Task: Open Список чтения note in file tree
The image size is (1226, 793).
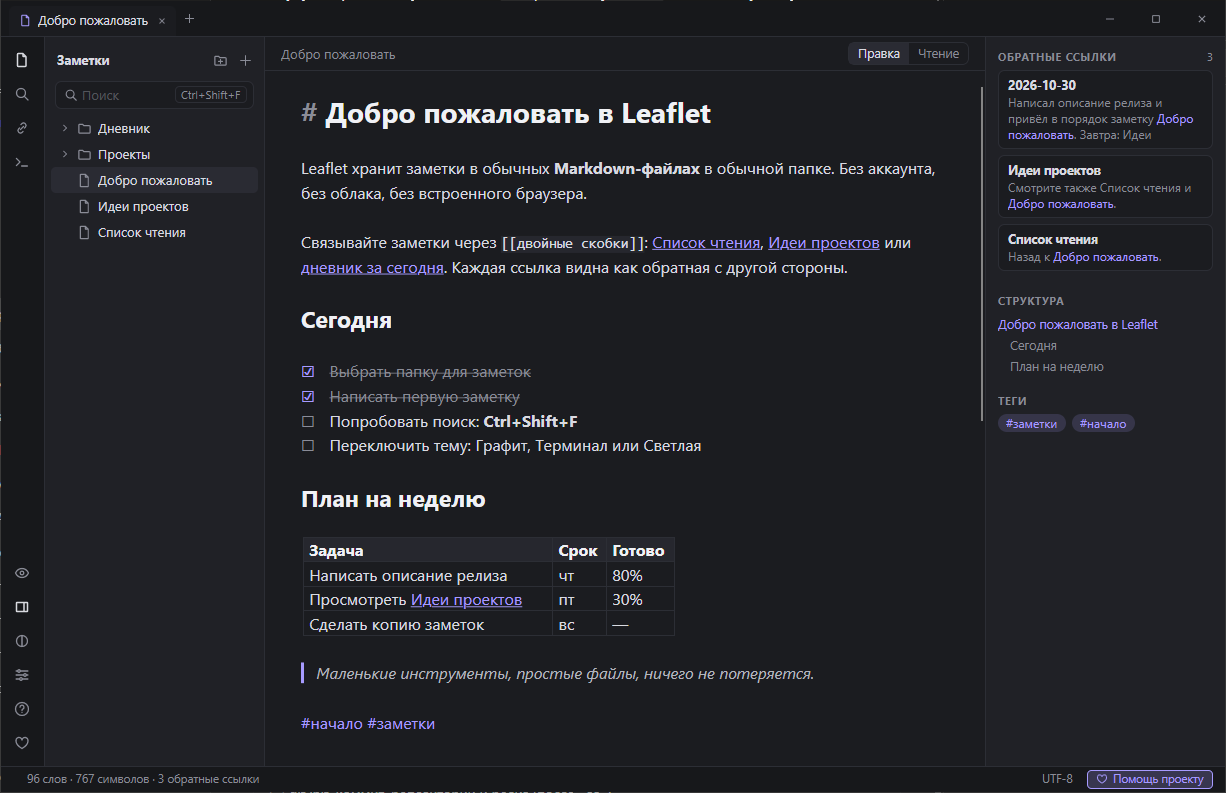Action: [155, 233]
